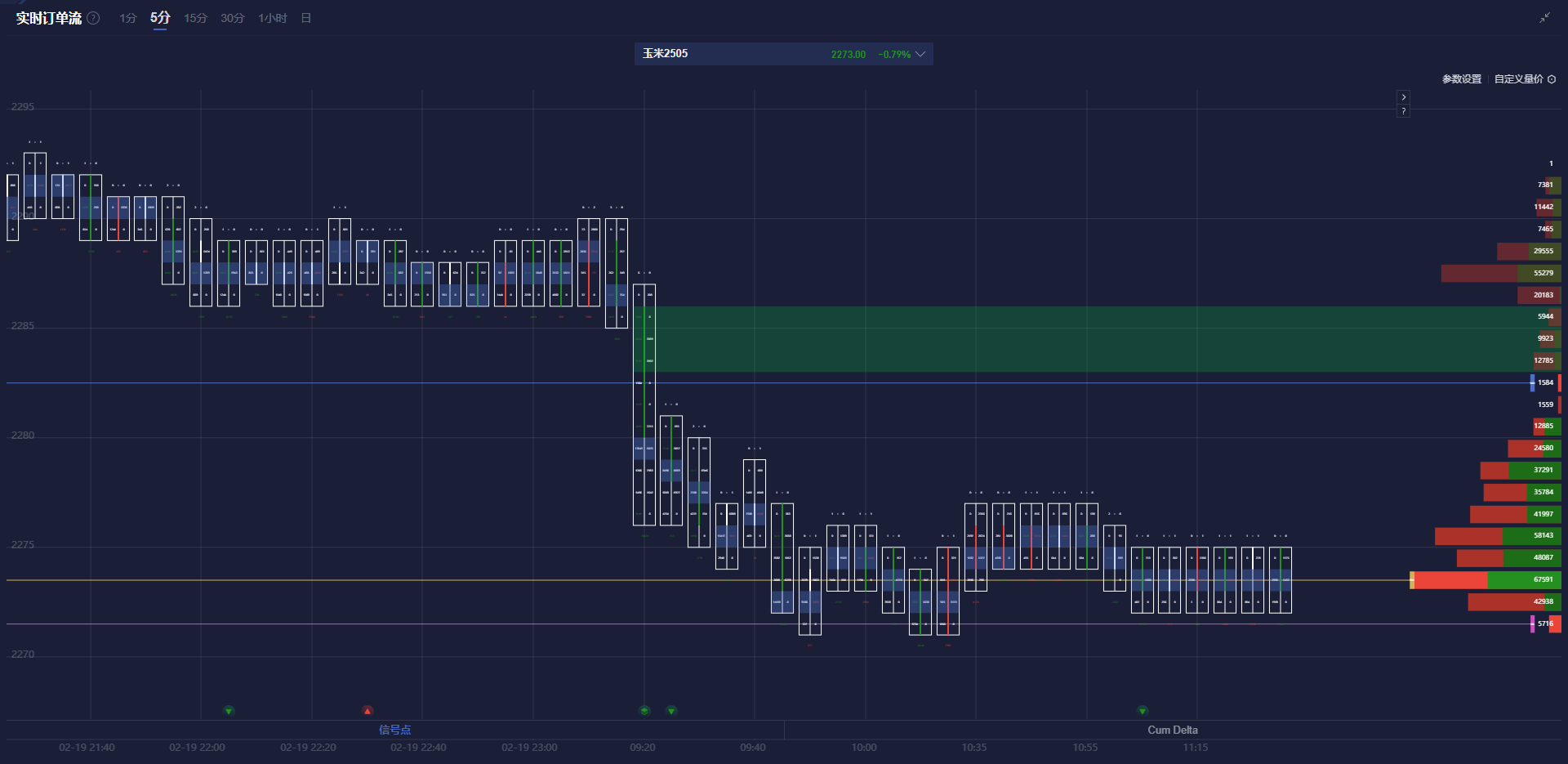Click the double-layer green signal marker at 09:20
Image resolution: width=1568 pixels, height=764 pixels.
click(x=644, y=711)
